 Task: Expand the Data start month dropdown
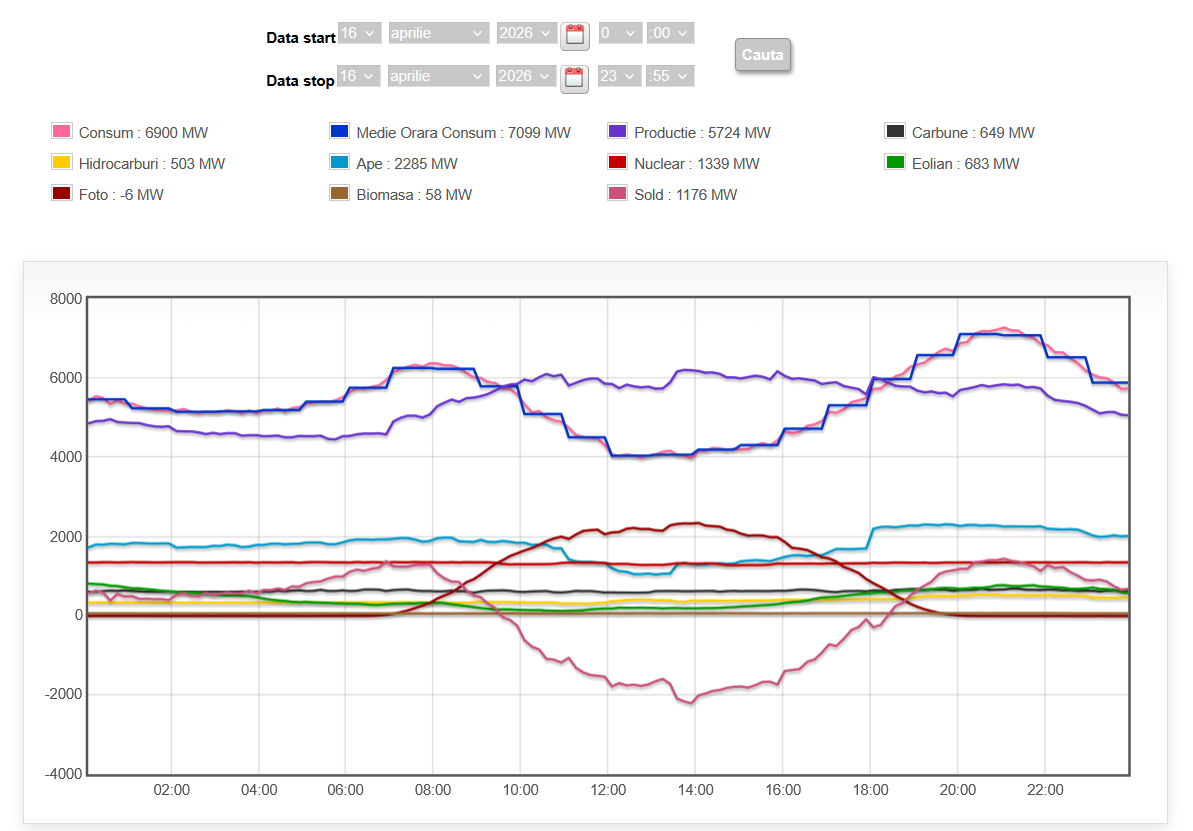tap(439, 33)
